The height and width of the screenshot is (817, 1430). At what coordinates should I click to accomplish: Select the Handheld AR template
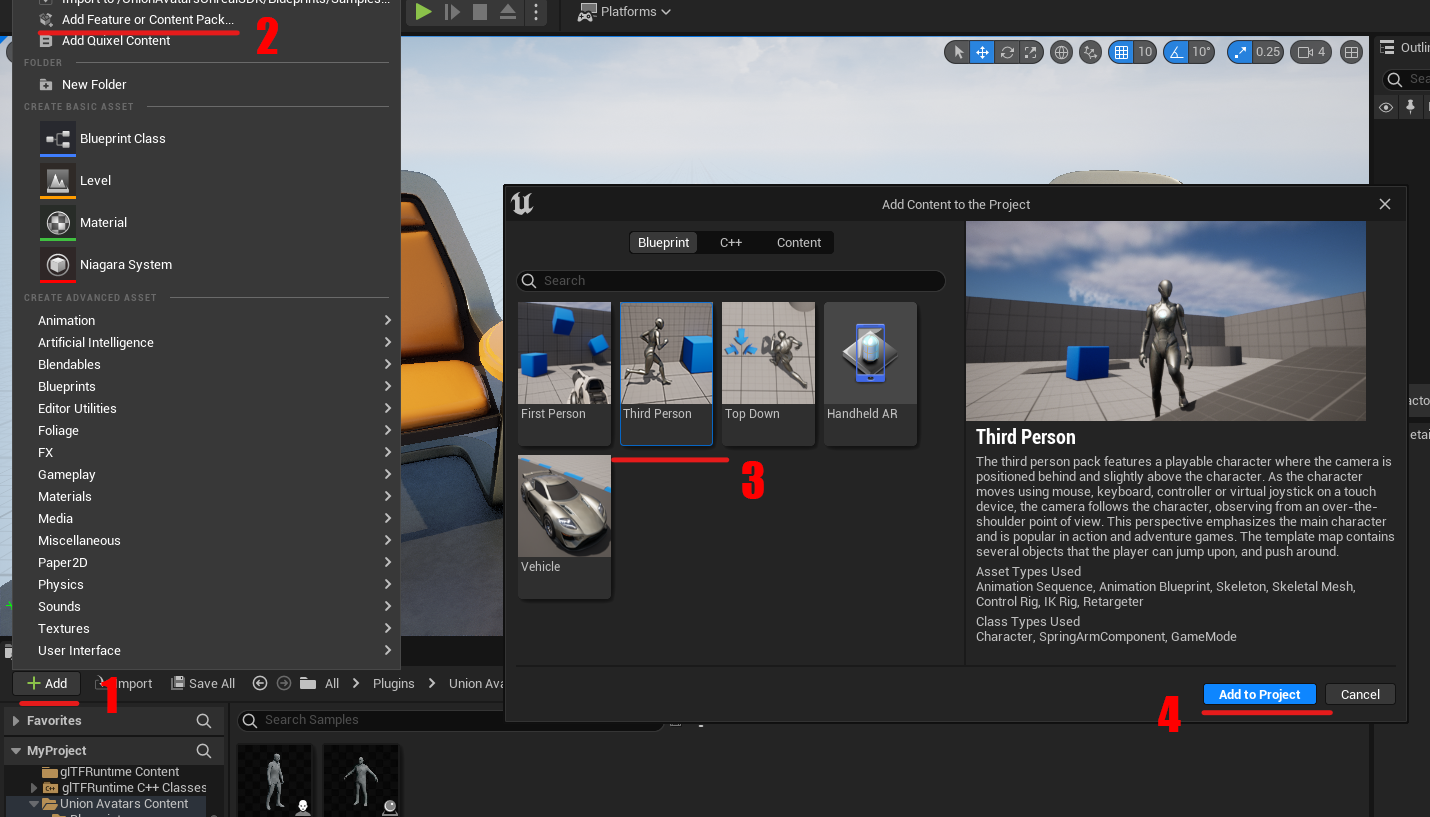tap(870, 374)
